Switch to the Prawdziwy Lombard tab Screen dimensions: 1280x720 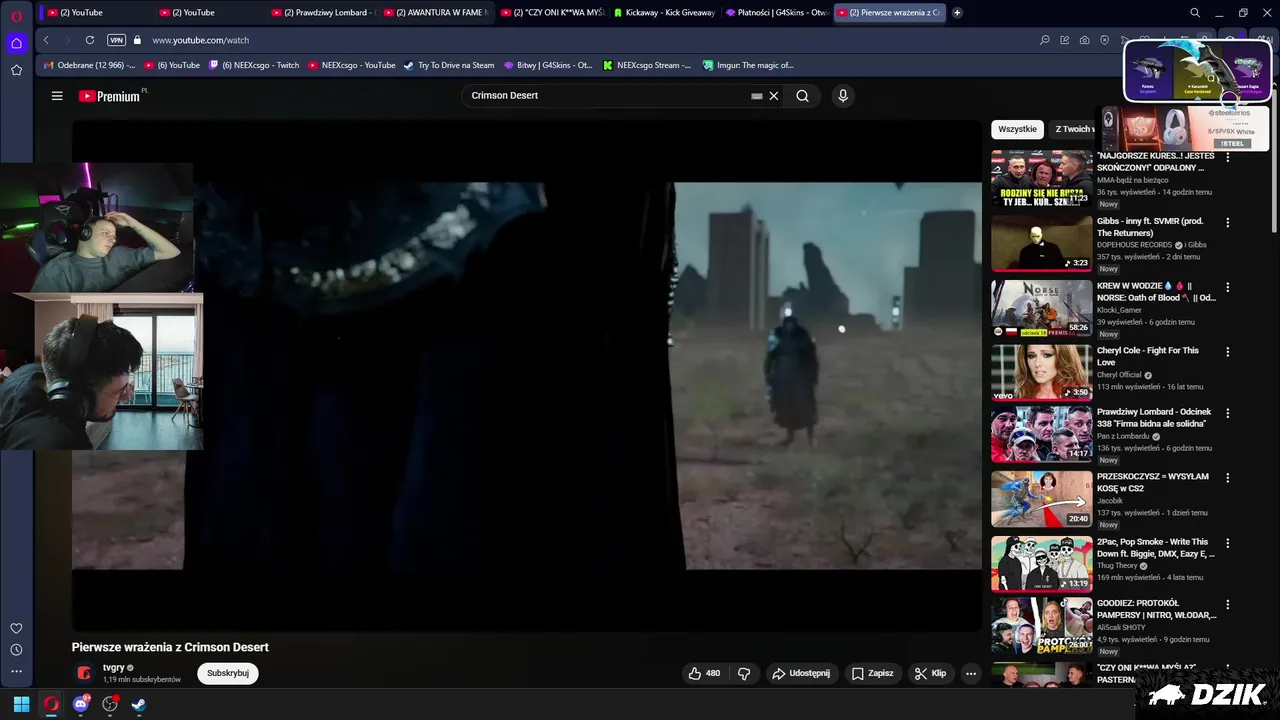click(322, 13)
